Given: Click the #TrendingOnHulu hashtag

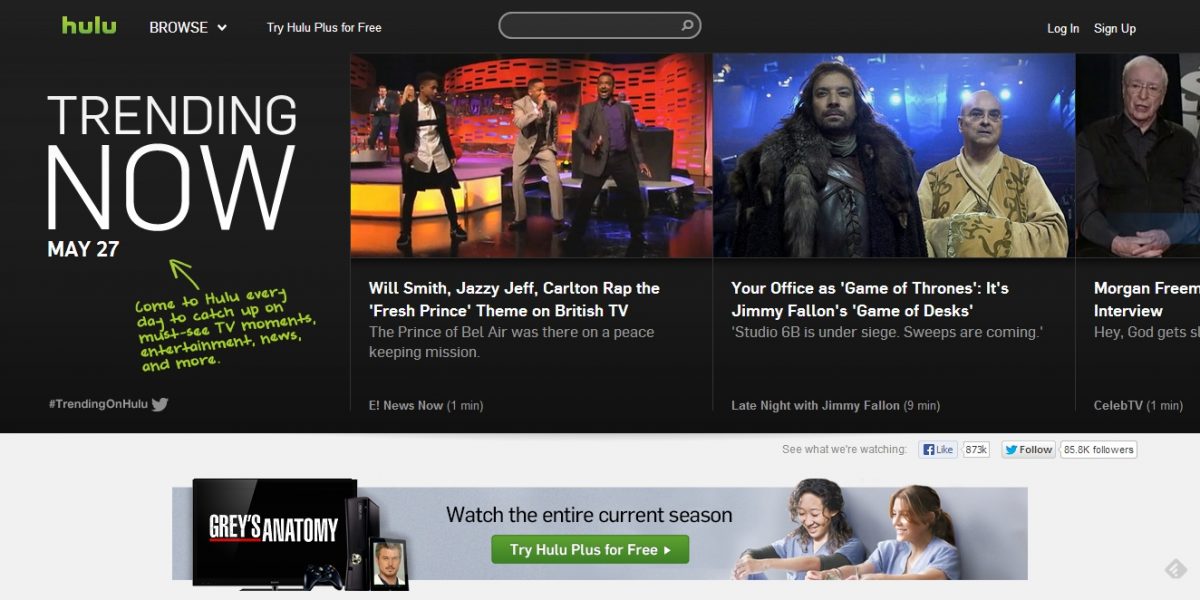Looking at the screenshot, I should (98, 404).
